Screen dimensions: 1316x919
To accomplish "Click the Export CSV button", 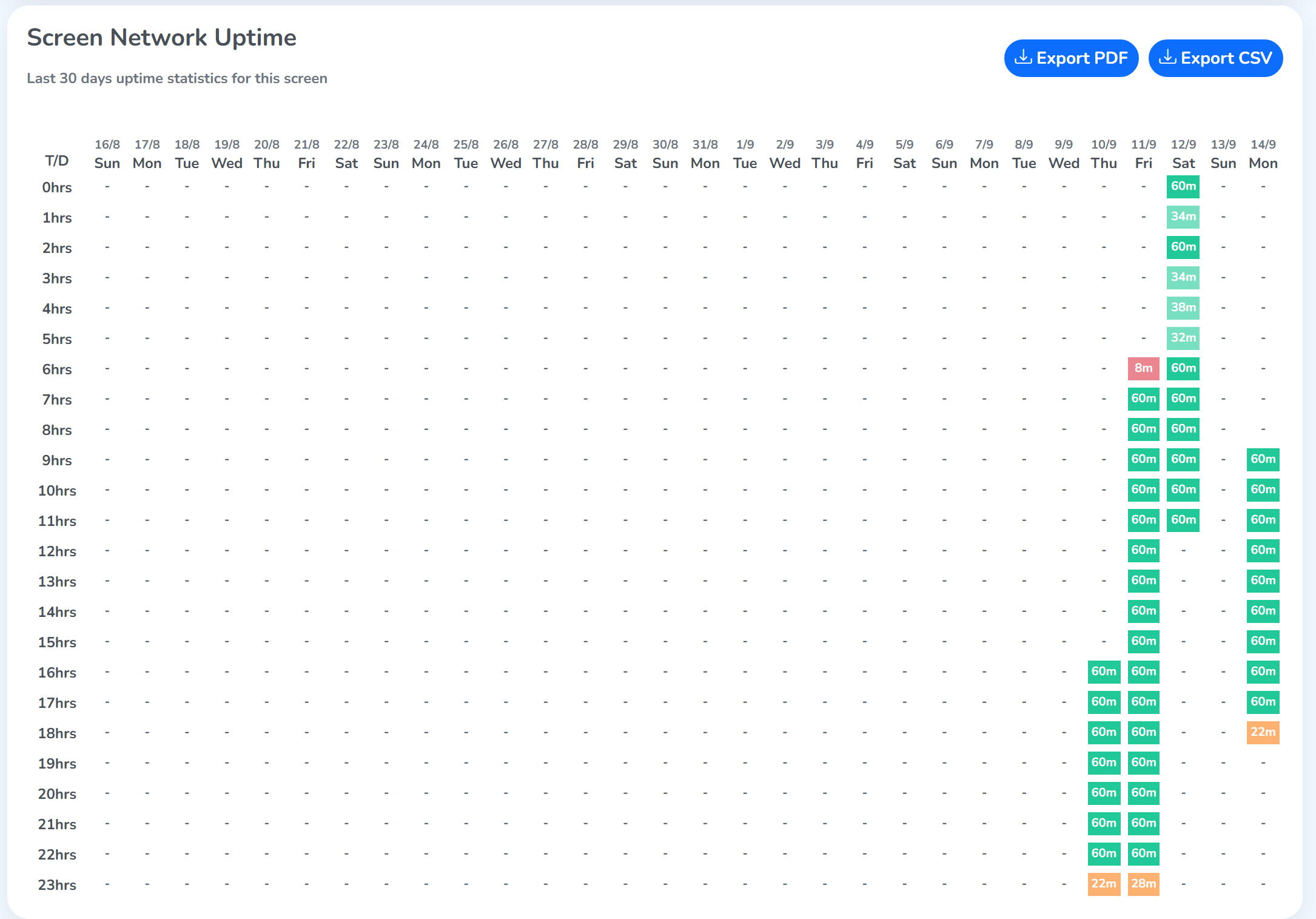I will click(1215, 58).
